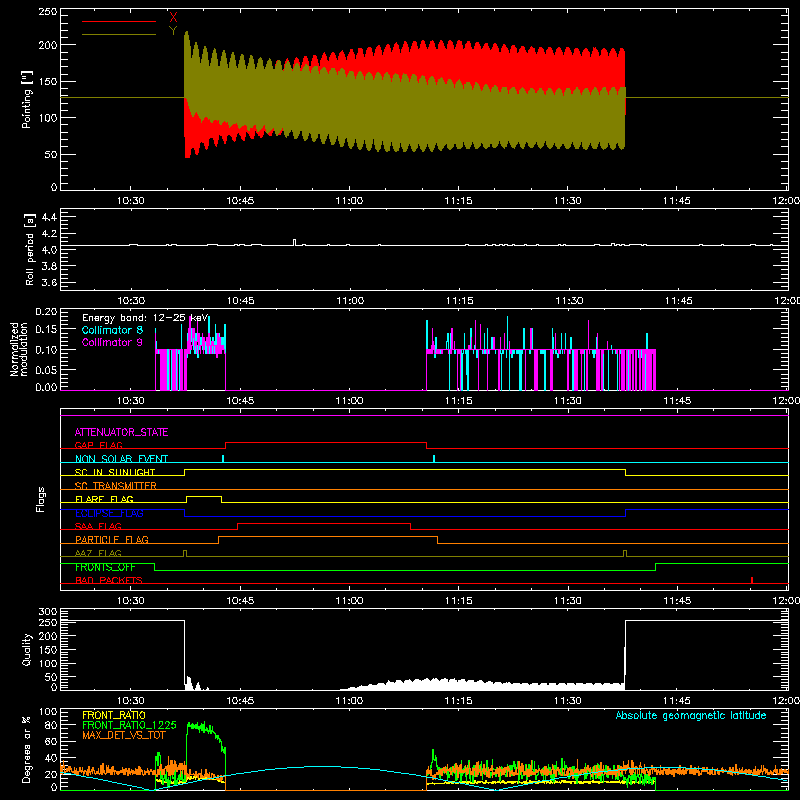Click the '250' tick on Pointing axis
The image size is (800, 800).
click(48, 12)
